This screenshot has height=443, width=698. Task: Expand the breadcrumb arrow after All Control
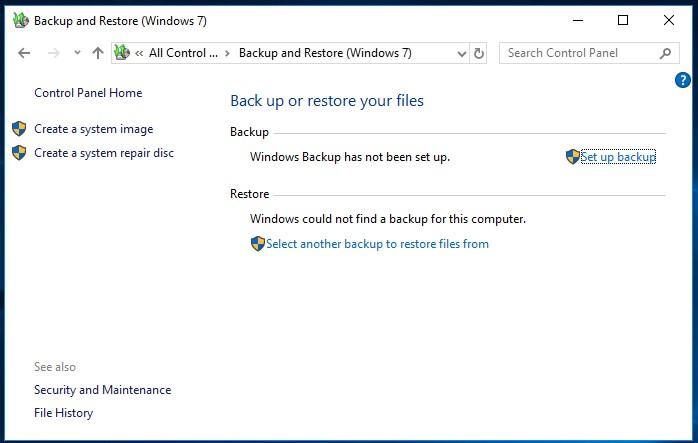coord(227,53)
